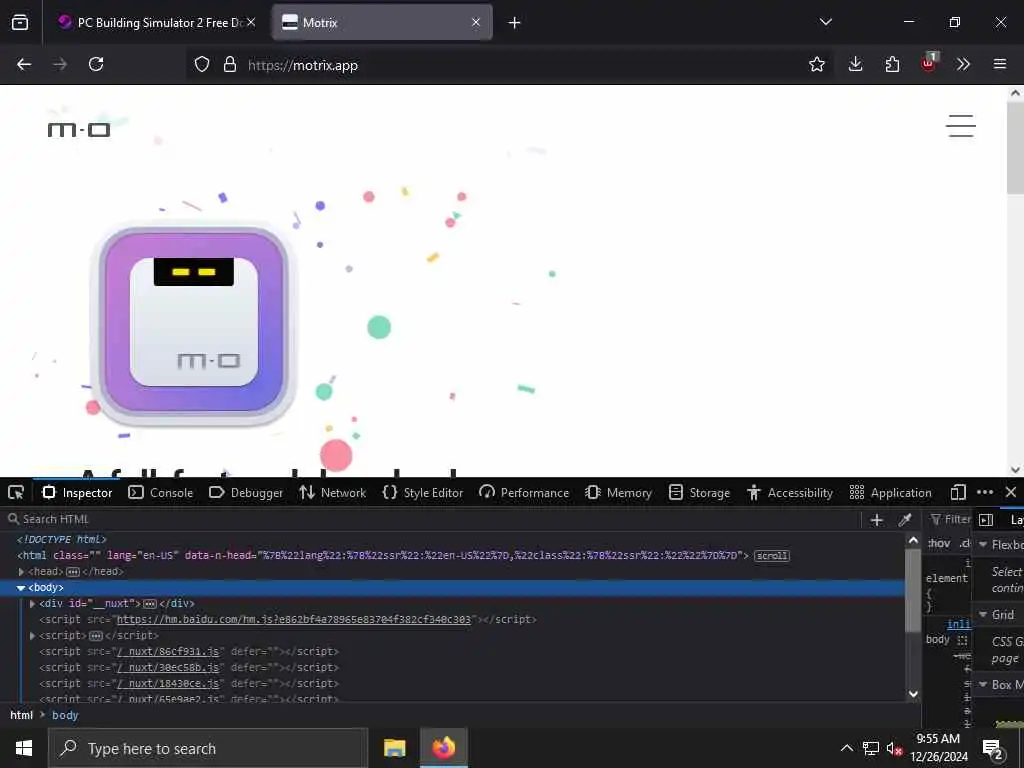
Task: Open a new tab with plus button
Action: [515, 23]
